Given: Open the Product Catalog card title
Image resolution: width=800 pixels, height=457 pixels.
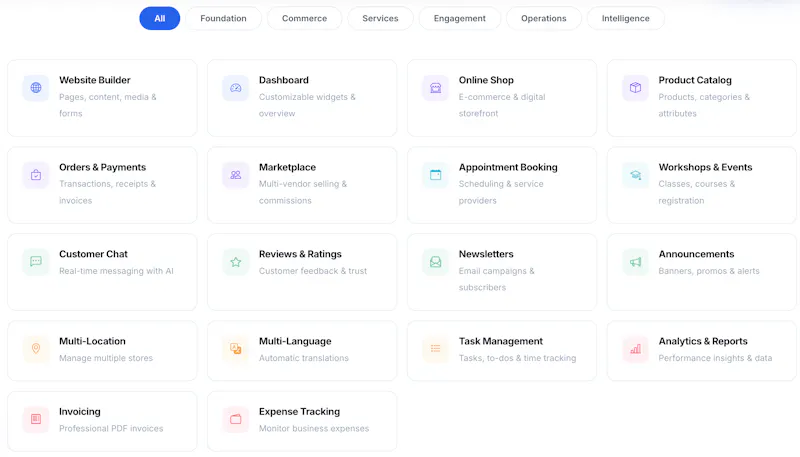Looking at the screenshot, I should tap(695, 80).
